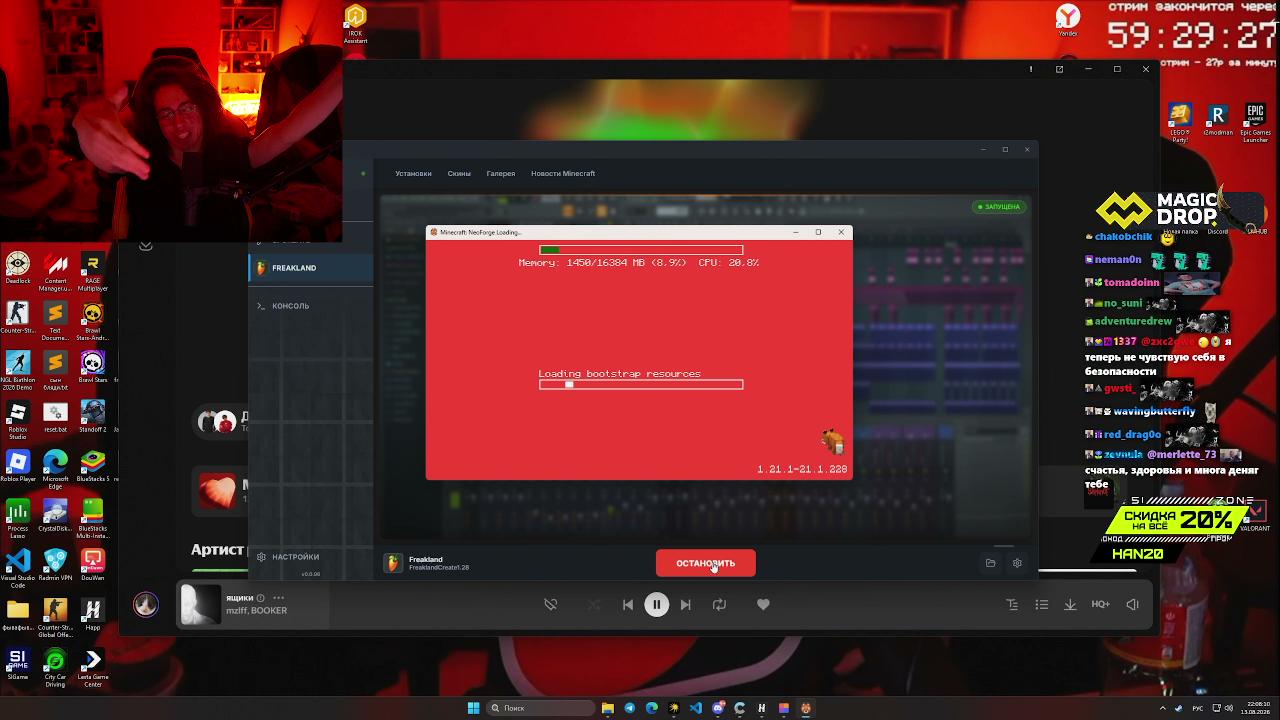Open НАСТРОЙКИ in the launcher sidebar
This screenshot has height=720, width=1280.
tap(288, 557)
